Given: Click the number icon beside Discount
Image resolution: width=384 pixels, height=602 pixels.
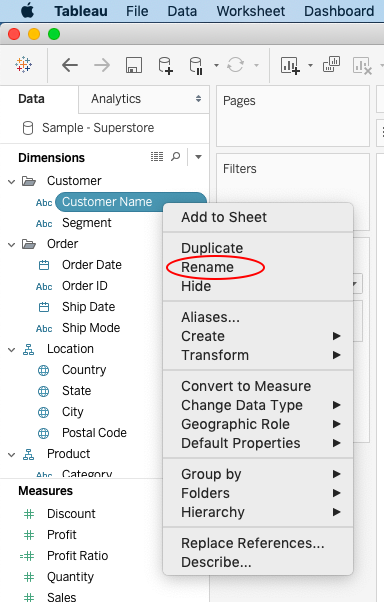Looking at the screenshot, I should pyautogui.click(x=29, y=514).
